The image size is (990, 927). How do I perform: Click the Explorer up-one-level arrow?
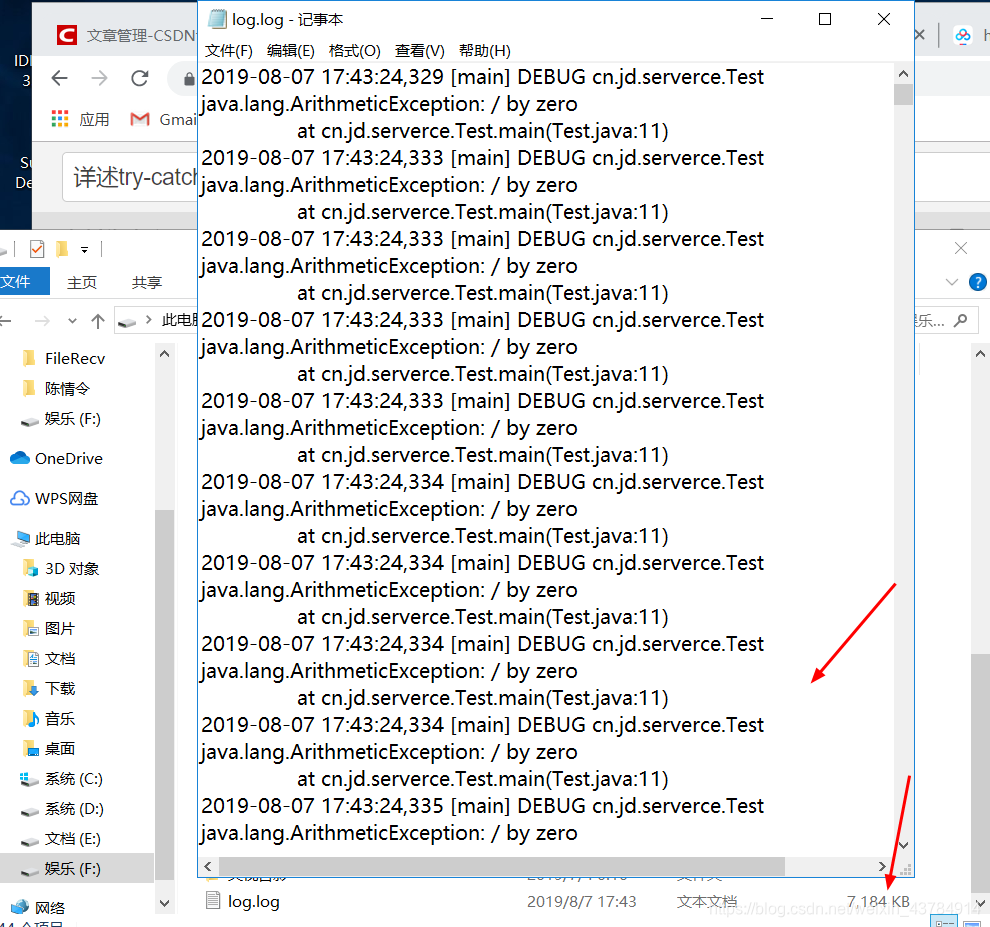point(98,321)
